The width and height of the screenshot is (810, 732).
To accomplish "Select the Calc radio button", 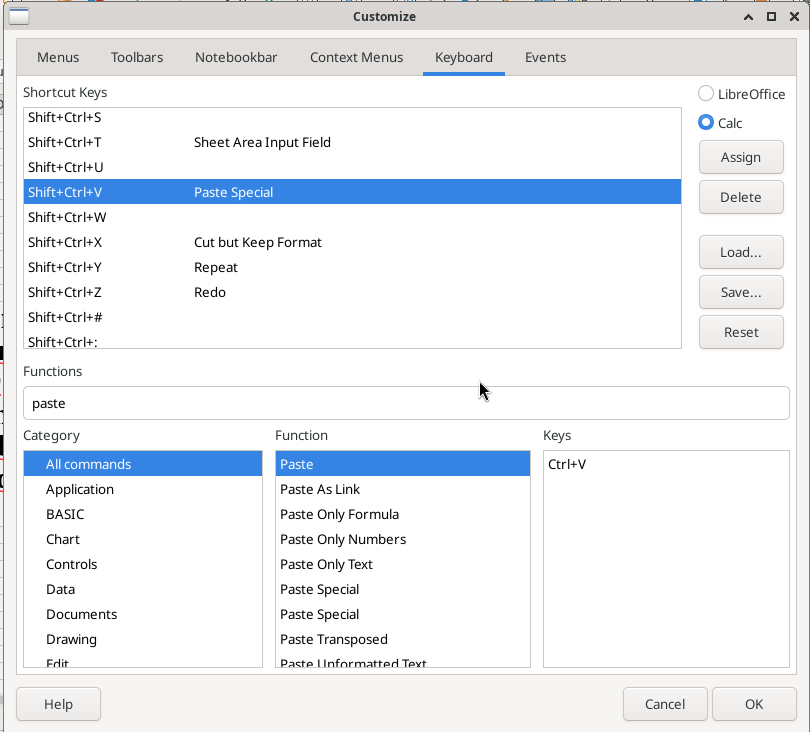I will point(706,123).
